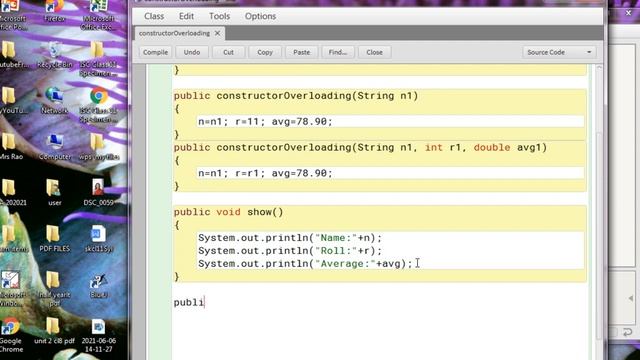Image resolution: width=640 pixels, height=360 pixels.
Task: Open the Computer desktop icon
Action: click(55, 147)
